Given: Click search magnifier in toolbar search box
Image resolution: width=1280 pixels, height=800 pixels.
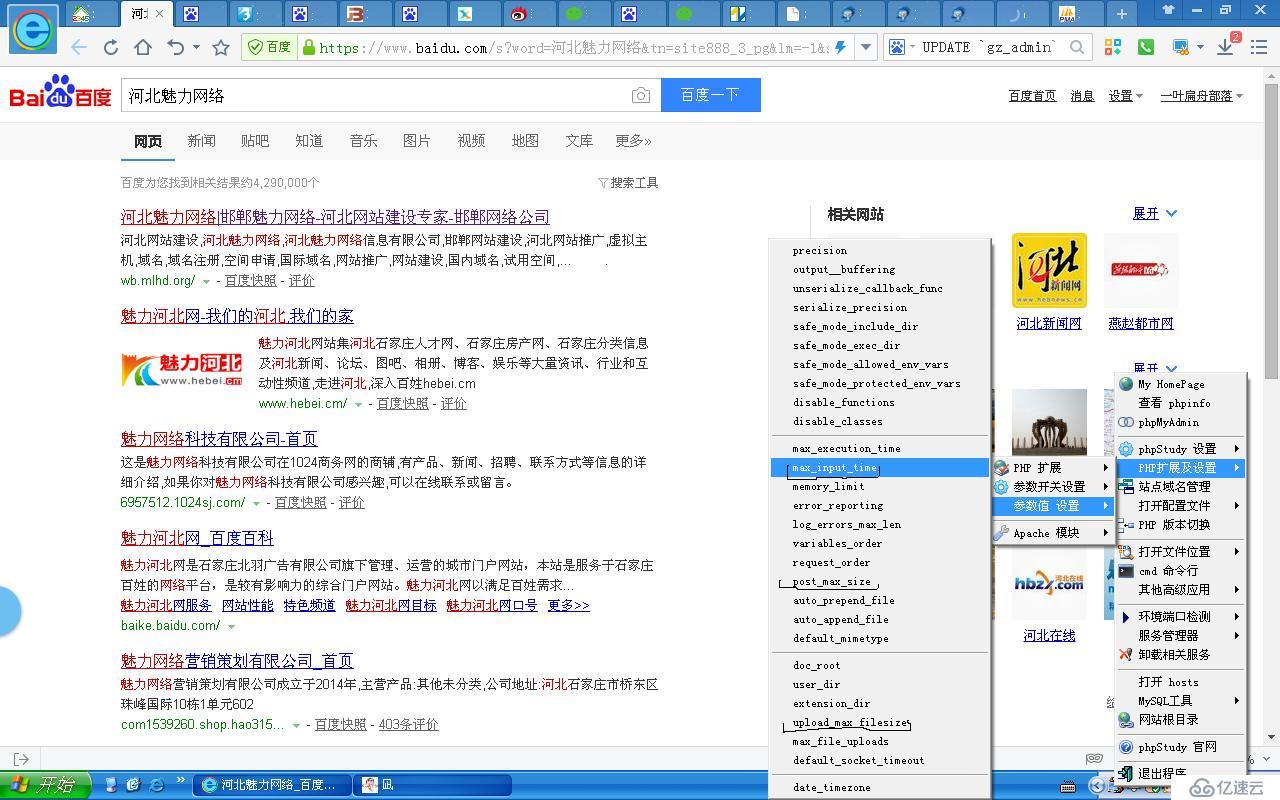Looking at the screenshot, I should point(1076,47).
